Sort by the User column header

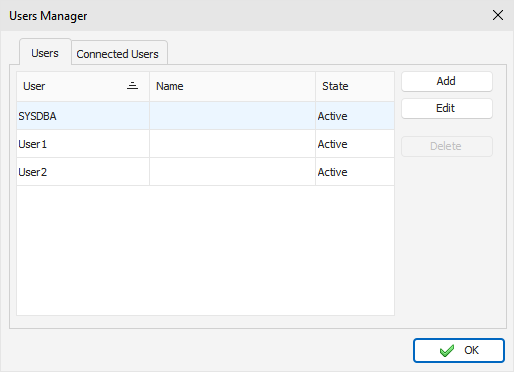[x=83, y=86]
